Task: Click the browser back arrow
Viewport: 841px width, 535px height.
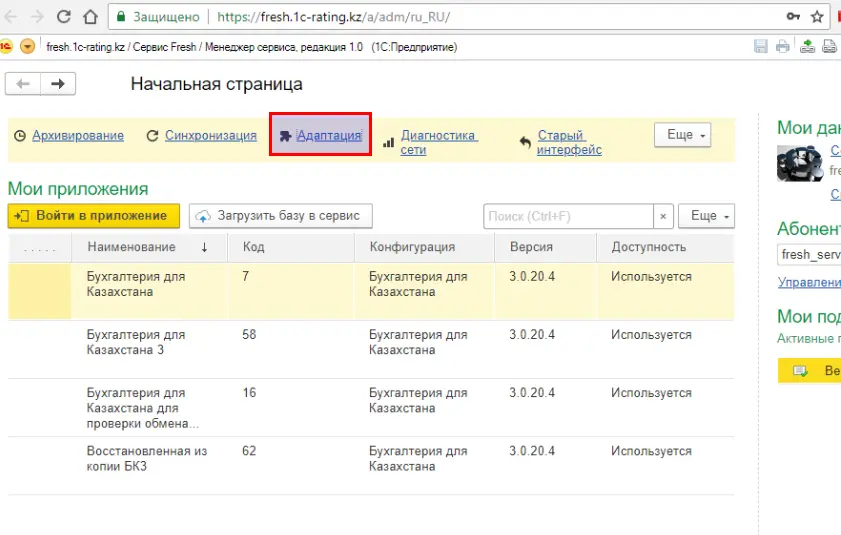Action: [x=11, y=17]
